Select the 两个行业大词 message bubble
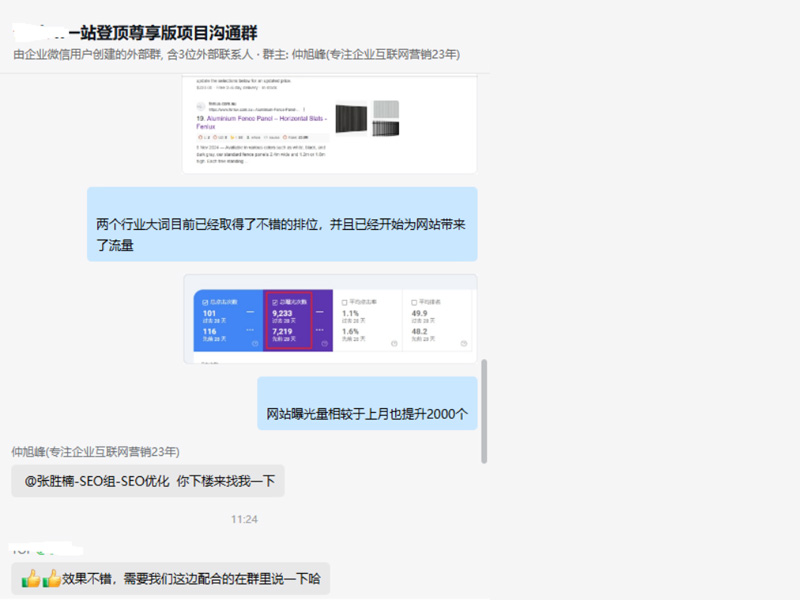Image resolution: width=800 pixels, height=600 pixels. (282, 234)
